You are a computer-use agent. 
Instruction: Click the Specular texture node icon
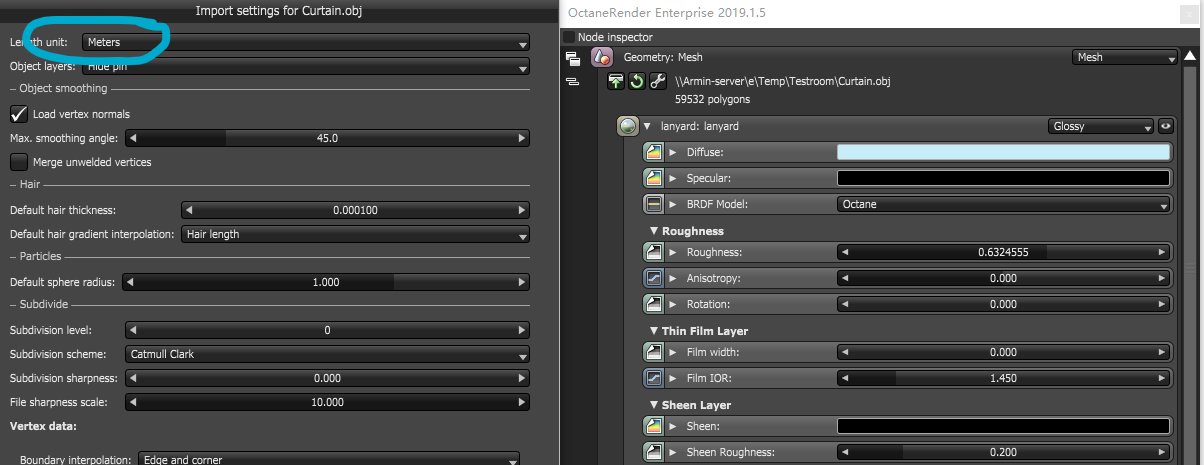[655, 178]
